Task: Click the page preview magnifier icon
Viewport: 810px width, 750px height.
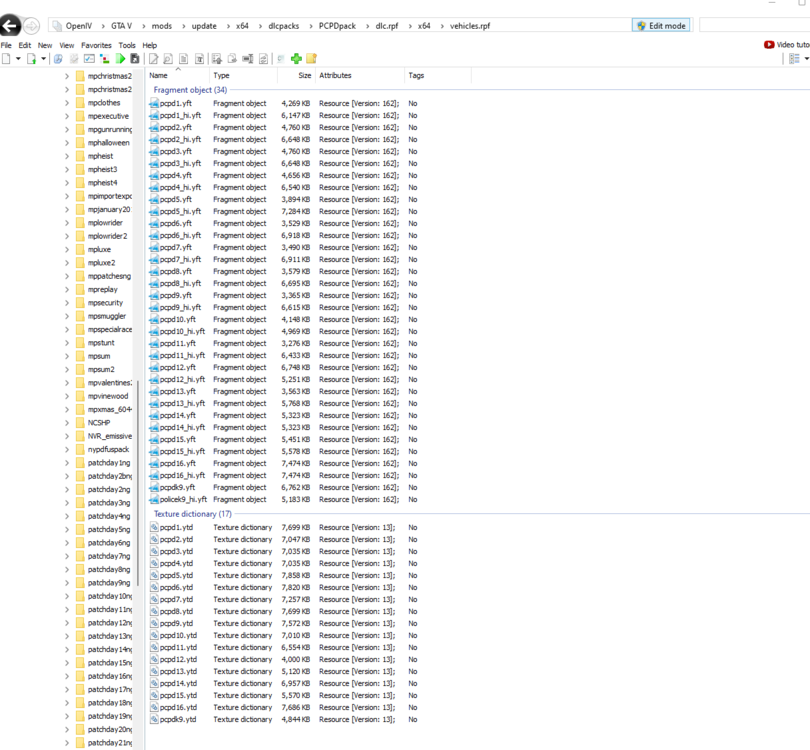Action: (167, 58)
